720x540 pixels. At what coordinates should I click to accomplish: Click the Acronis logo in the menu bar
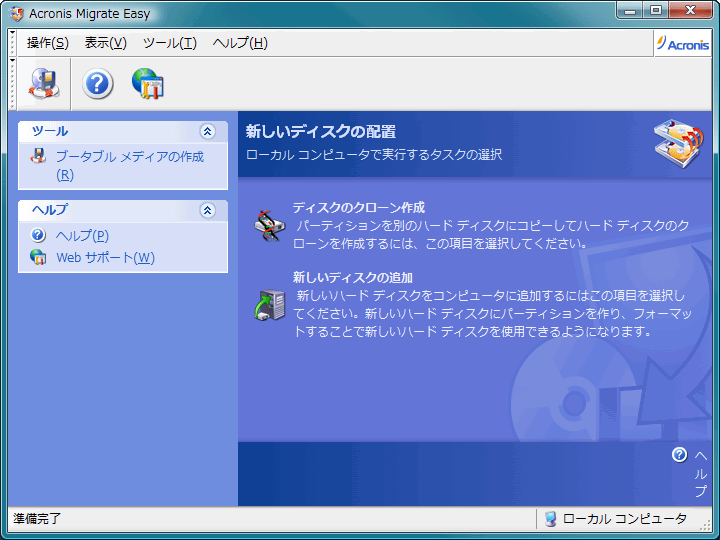[683, 44]
